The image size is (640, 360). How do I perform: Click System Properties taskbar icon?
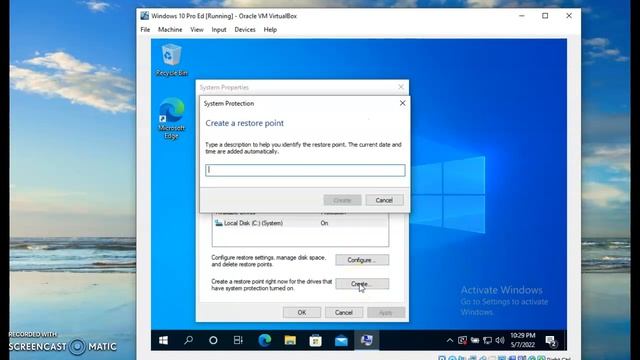click(367, 340)
